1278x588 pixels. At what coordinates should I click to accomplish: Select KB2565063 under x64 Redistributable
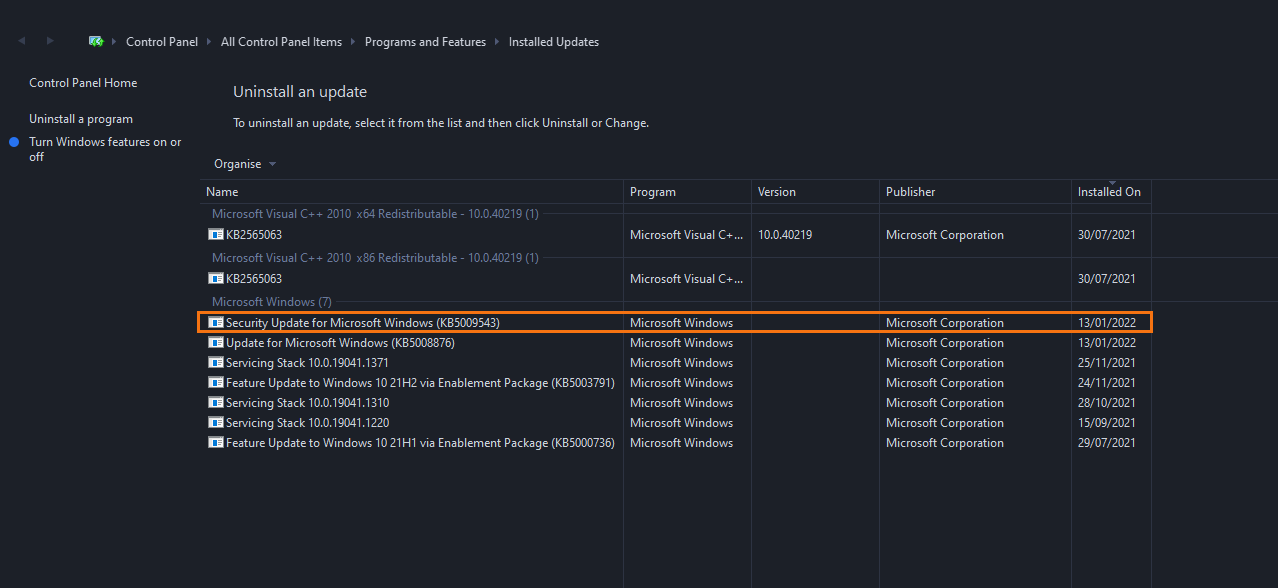point(675,235)
